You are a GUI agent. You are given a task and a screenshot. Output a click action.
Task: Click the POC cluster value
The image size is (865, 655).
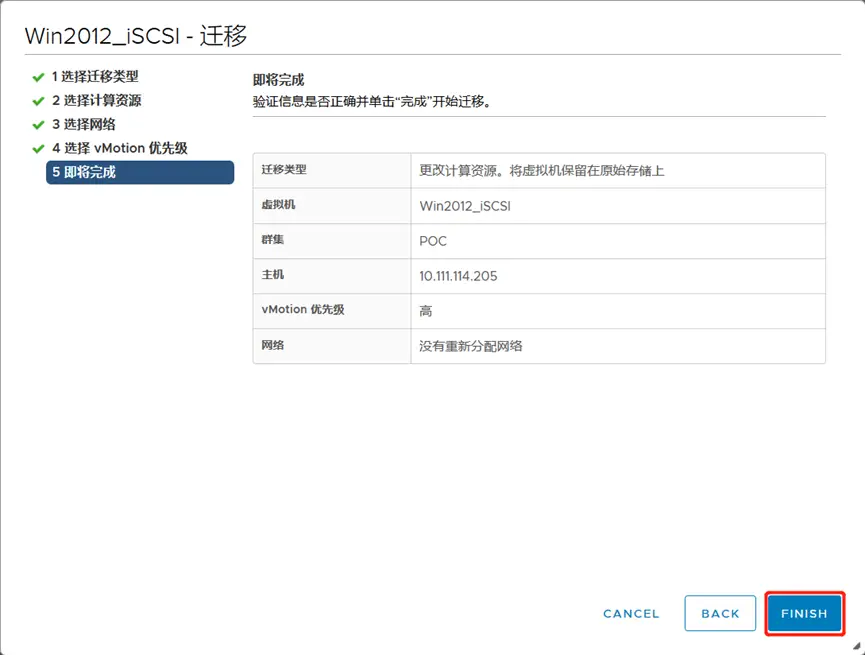(433, 241)
